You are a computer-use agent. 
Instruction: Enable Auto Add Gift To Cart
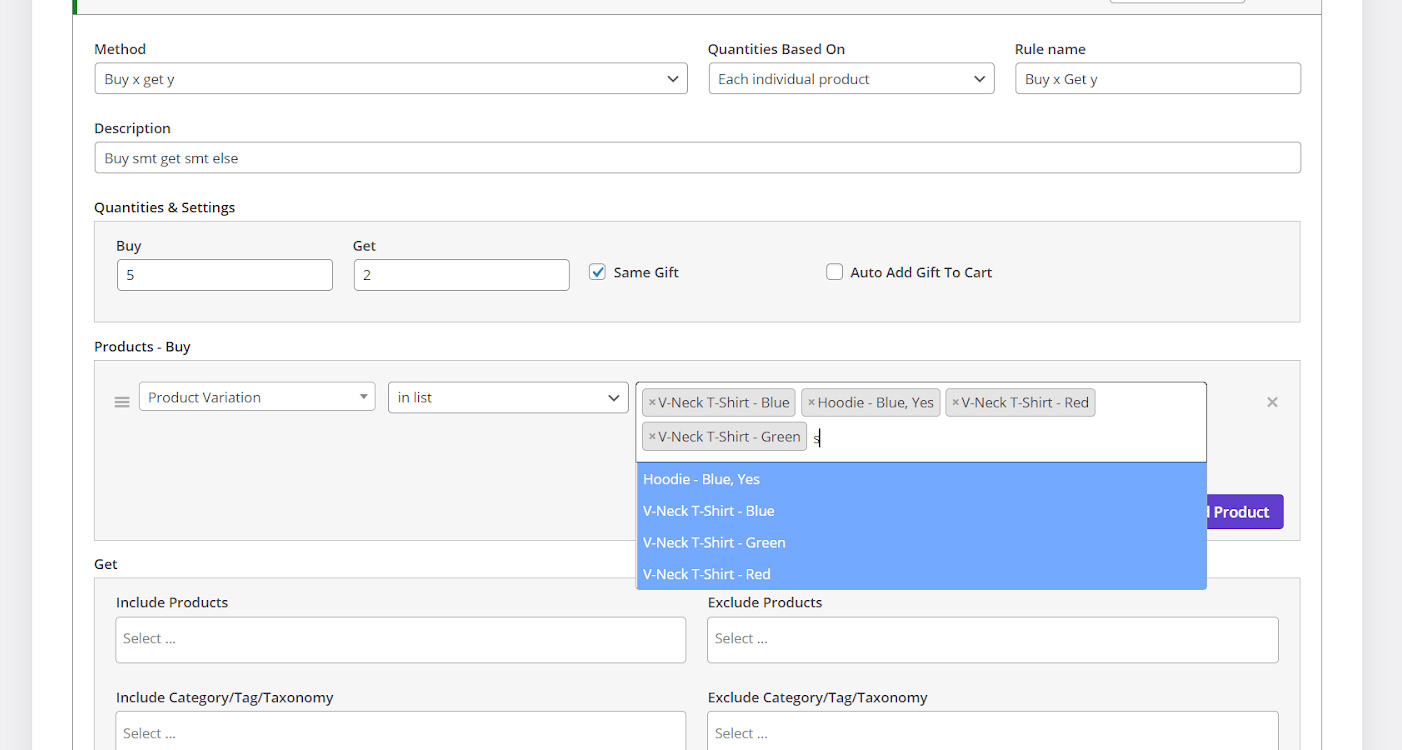pos(834,272)
